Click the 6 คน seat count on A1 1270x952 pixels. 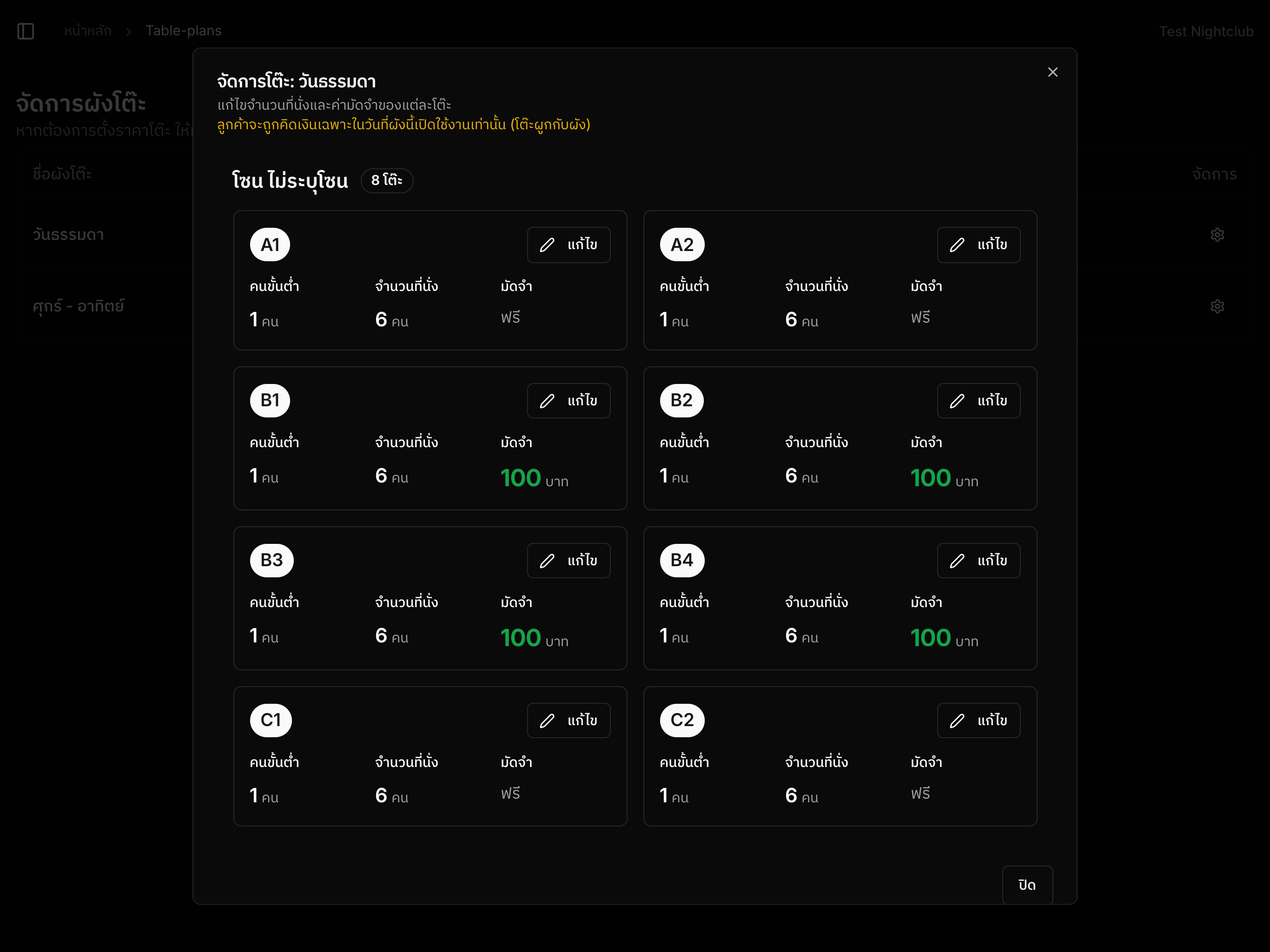pos(391,320)
